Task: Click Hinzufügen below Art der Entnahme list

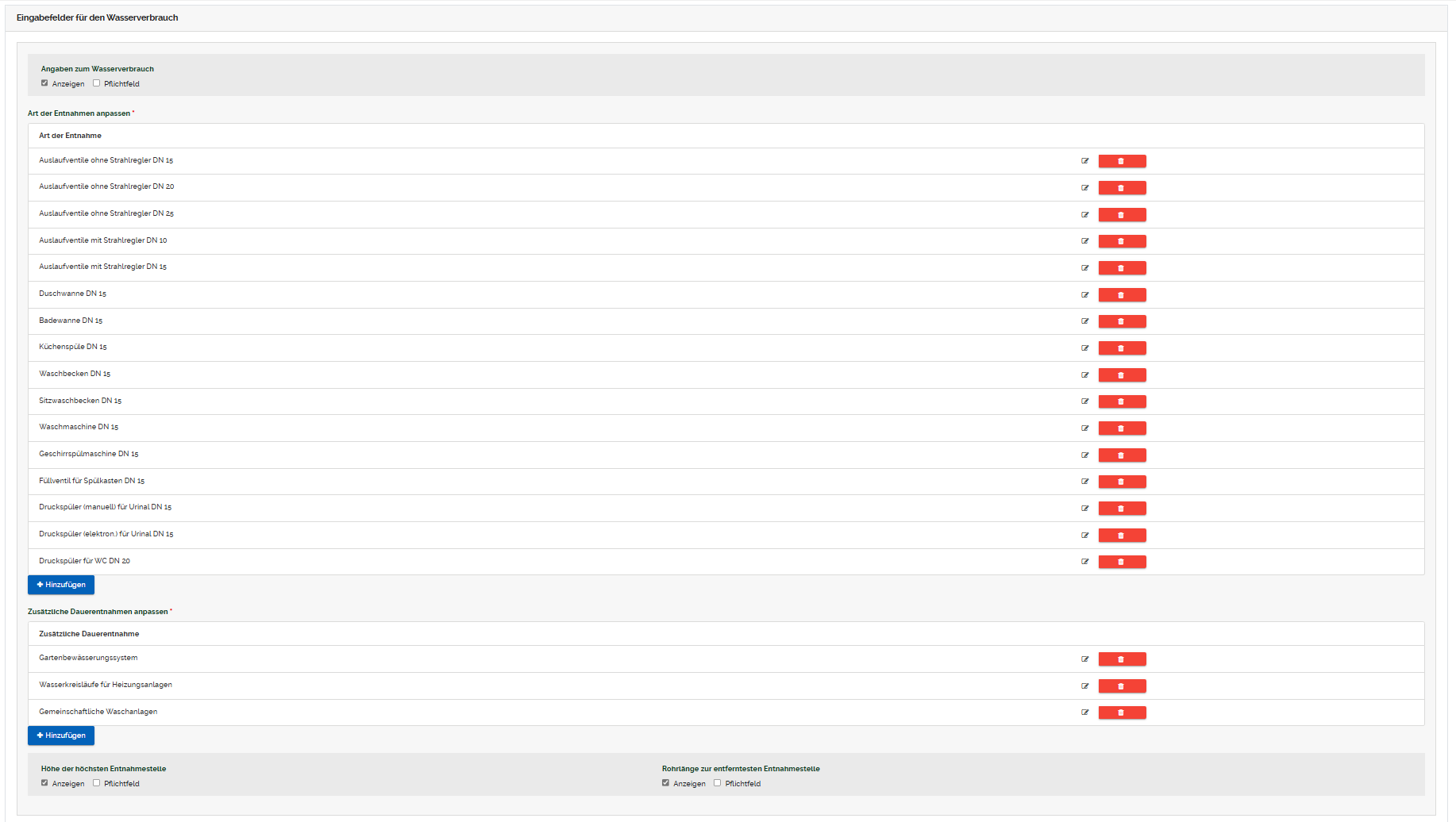Action: [x=61, y=585]
